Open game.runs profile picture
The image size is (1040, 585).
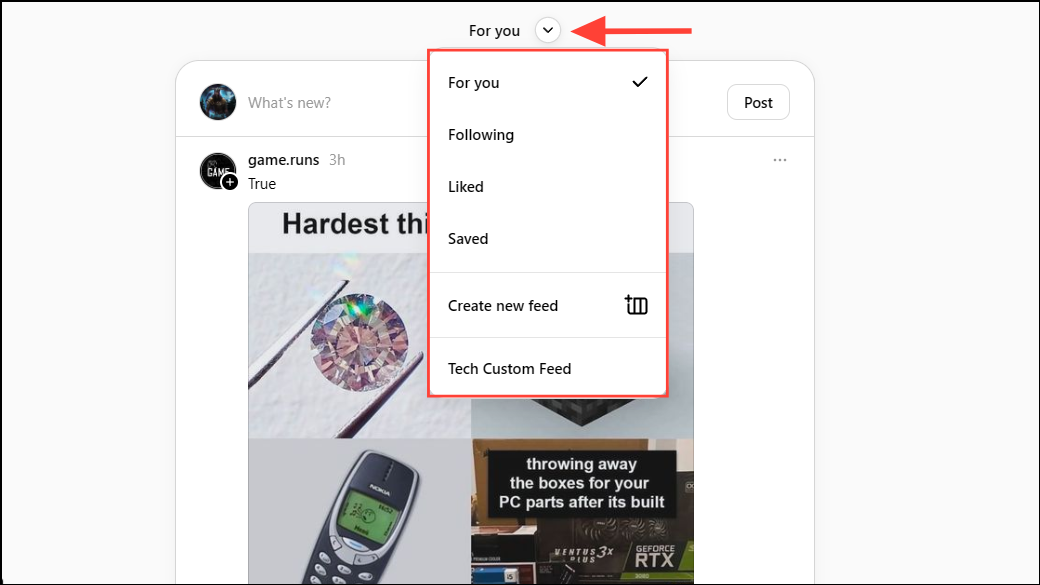(218, 171)
